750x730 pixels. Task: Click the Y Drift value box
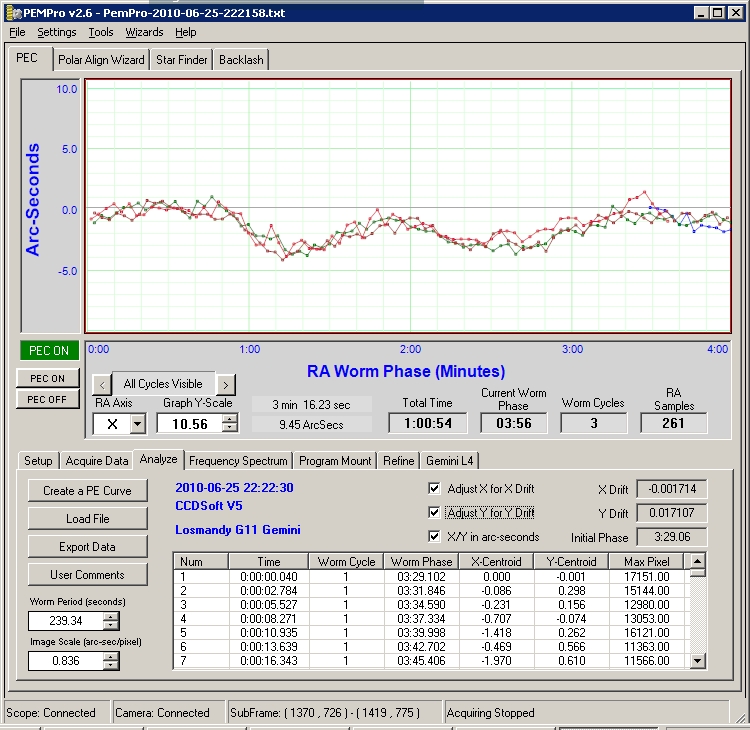click(672, 513)
